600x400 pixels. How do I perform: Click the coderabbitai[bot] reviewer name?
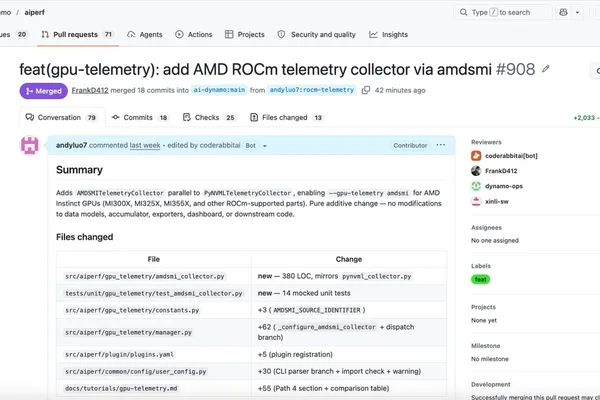pyautogui.click(x=511, y=156)
